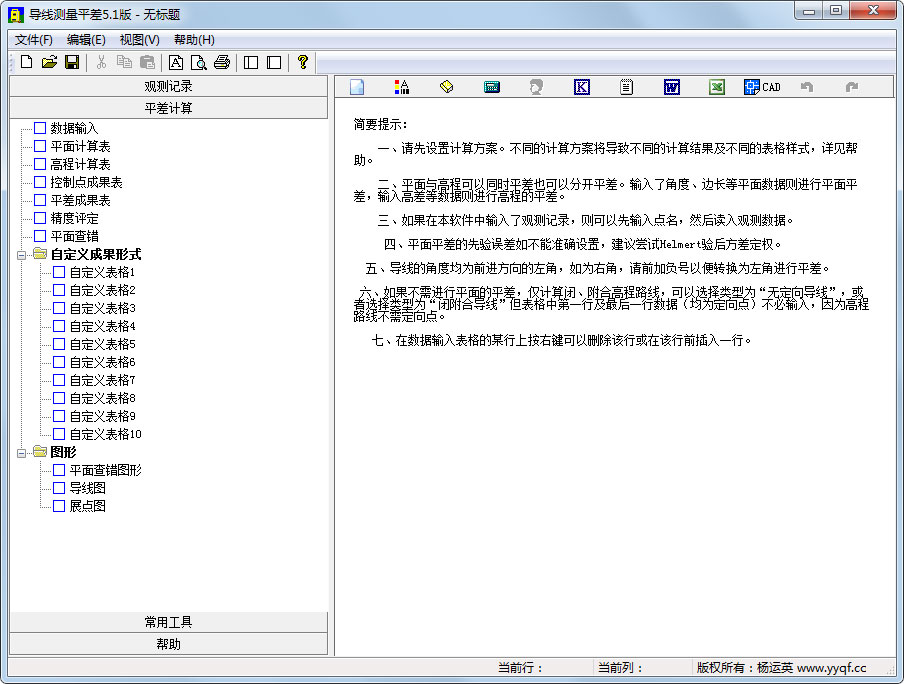Image resolution: width=904 pixels, height=684 pixels.
Task: Open the 帮助(H) menu
Action: (194, 40)
